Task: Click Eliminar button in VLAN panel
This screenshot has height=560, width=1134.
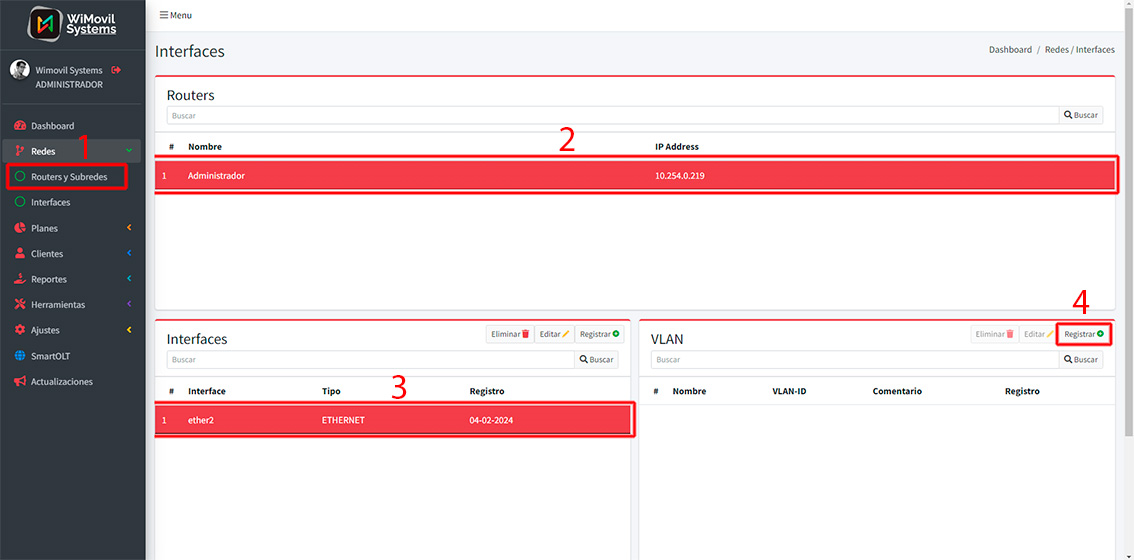Action: click(995, 334)
